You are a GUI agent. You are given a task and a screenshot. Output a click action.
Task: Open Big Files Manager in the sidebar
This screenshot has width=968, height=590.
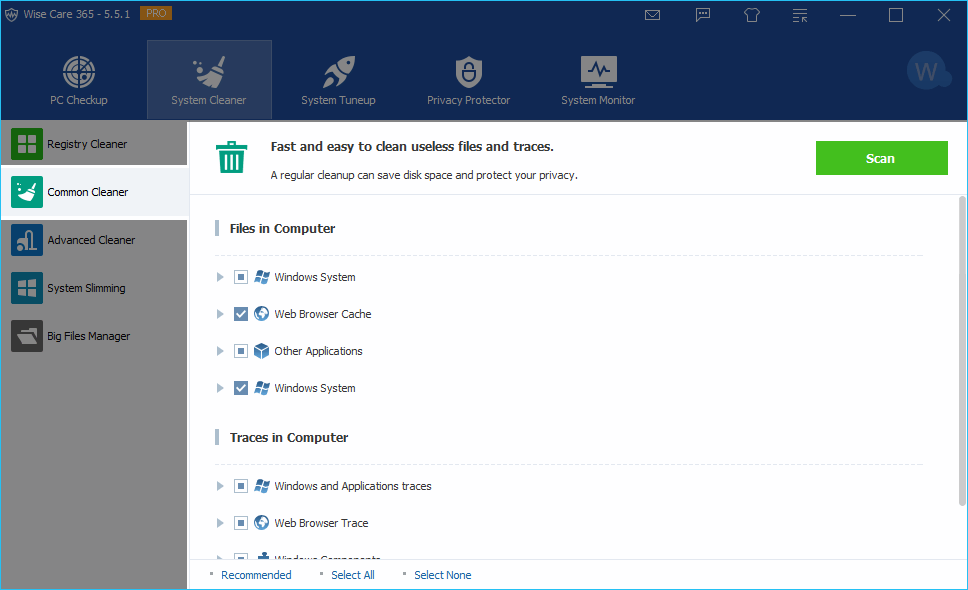pyautogui.click(x=94, y=336)
